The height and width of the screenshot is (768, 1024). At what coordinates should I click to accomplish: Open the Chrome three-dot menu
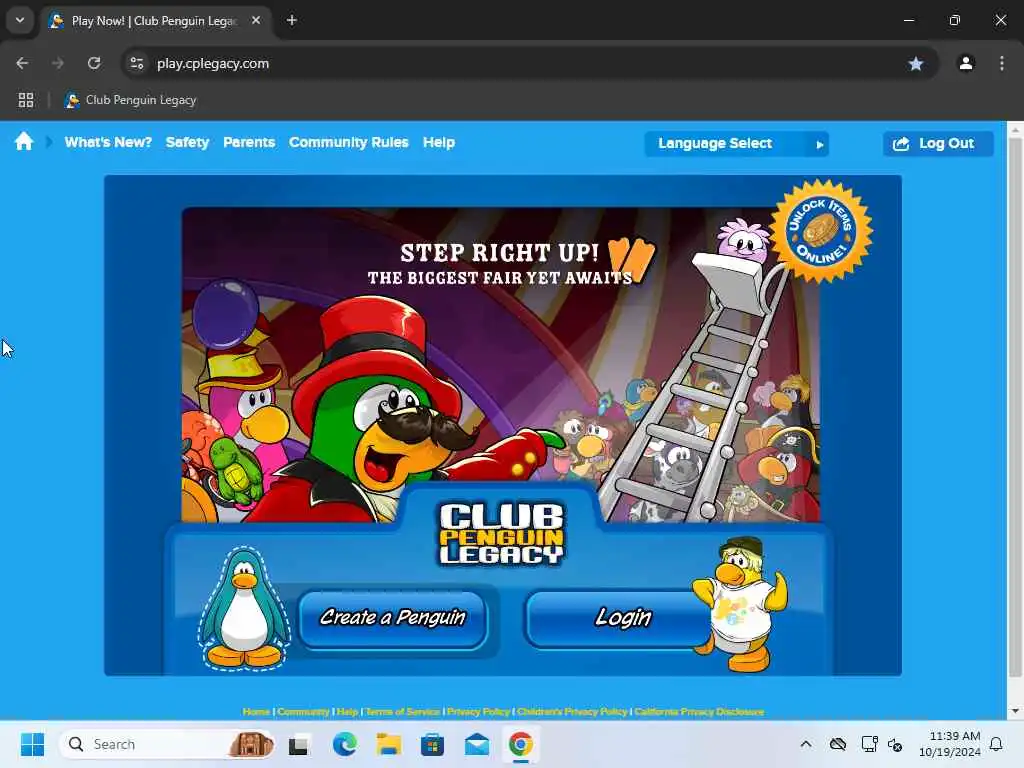click(1002, 63)
